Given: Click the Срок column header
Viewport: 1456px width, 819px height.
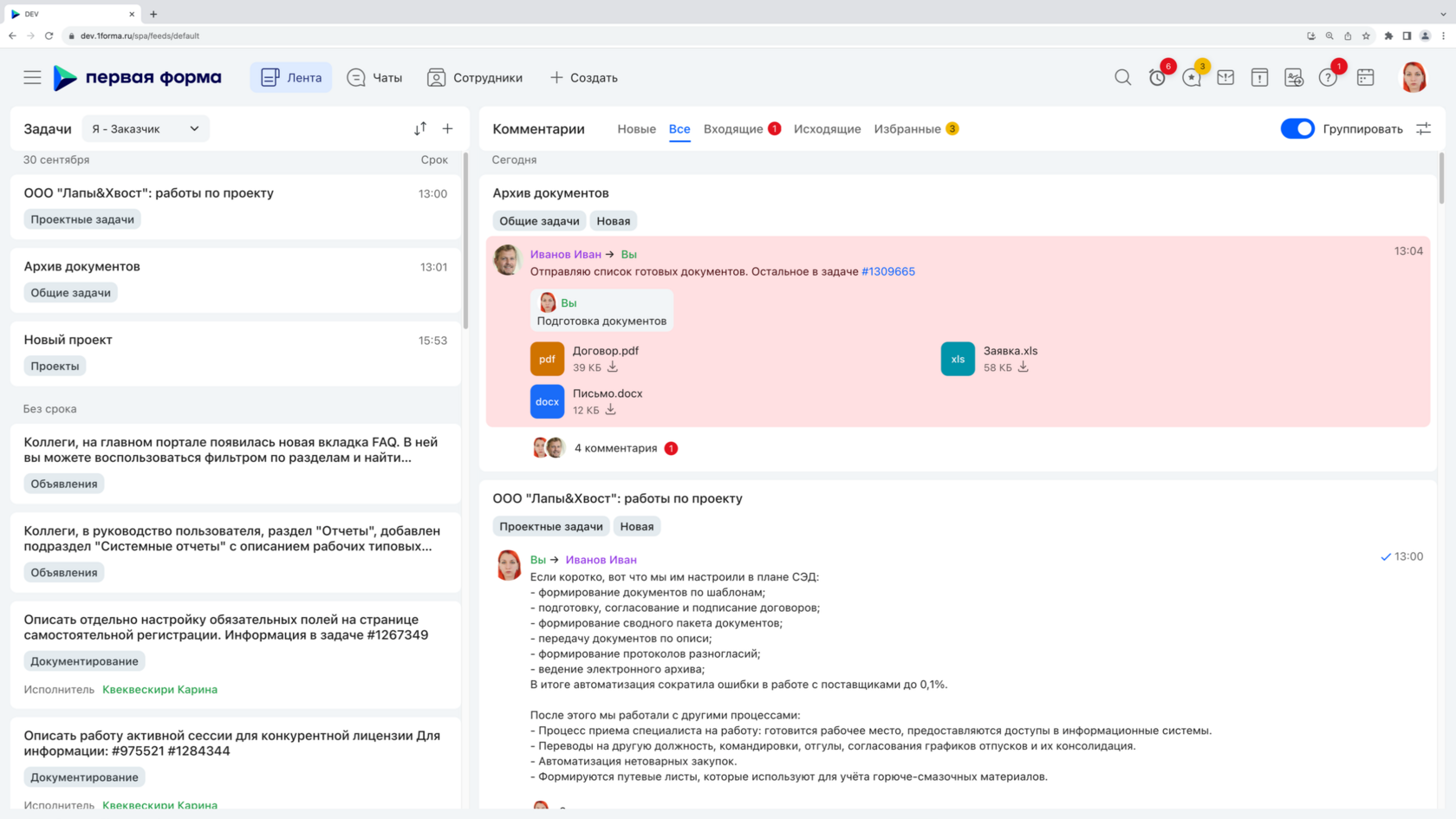Looking at the screenshot, I should 434,159.
